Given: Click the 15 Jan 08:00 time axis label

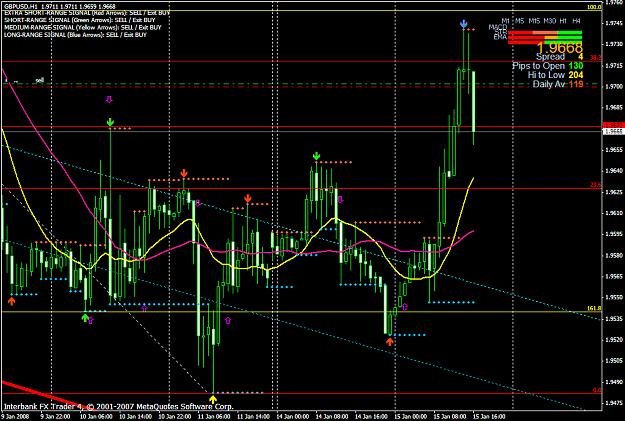Looking at the screenshot, I should coord(450,416).
